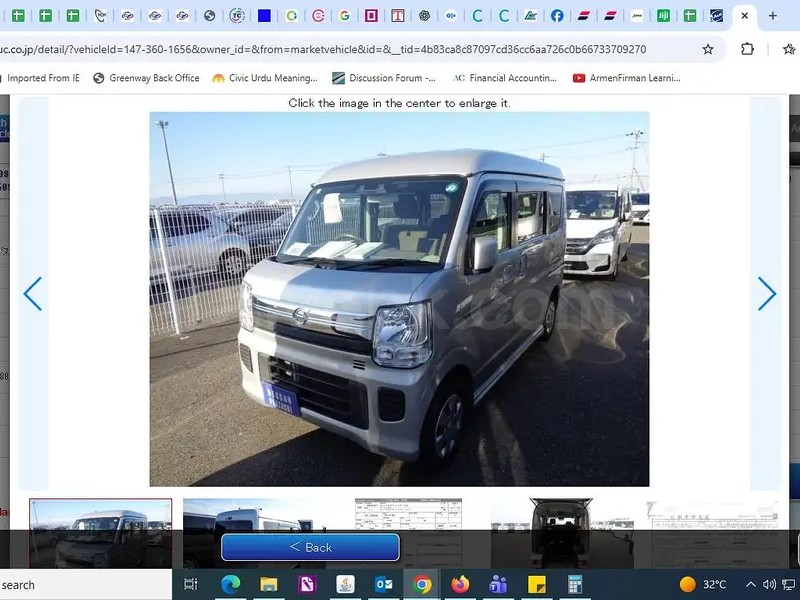Screen dimensions: 800x600
Task: Select the last document scan thumbnail
Action: point(713,533)
